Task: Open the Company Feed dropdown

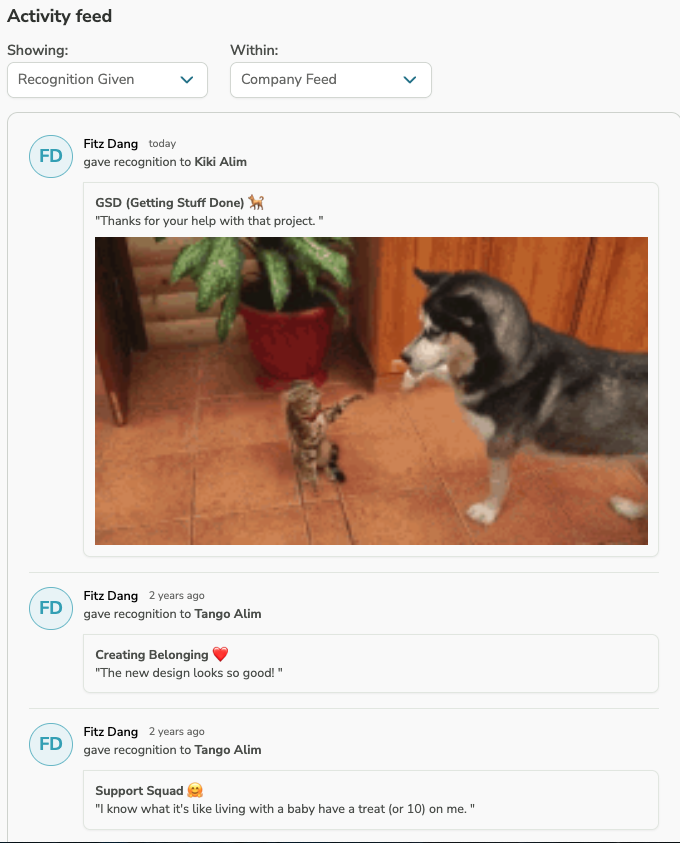Action: [x=331, y=80]
